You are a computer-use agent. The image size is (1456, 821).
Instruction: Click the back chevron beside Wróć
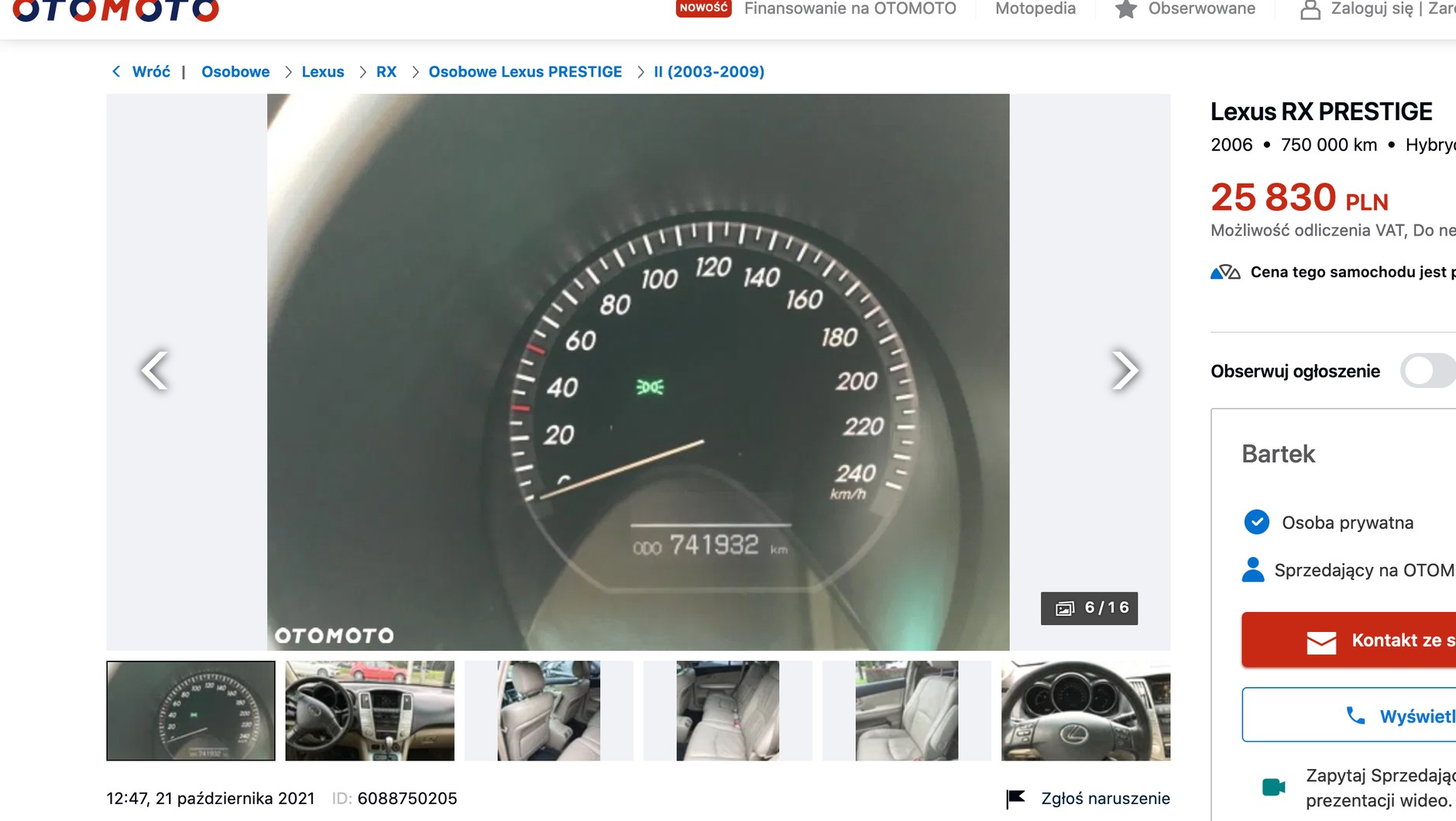tap(116, 71)
